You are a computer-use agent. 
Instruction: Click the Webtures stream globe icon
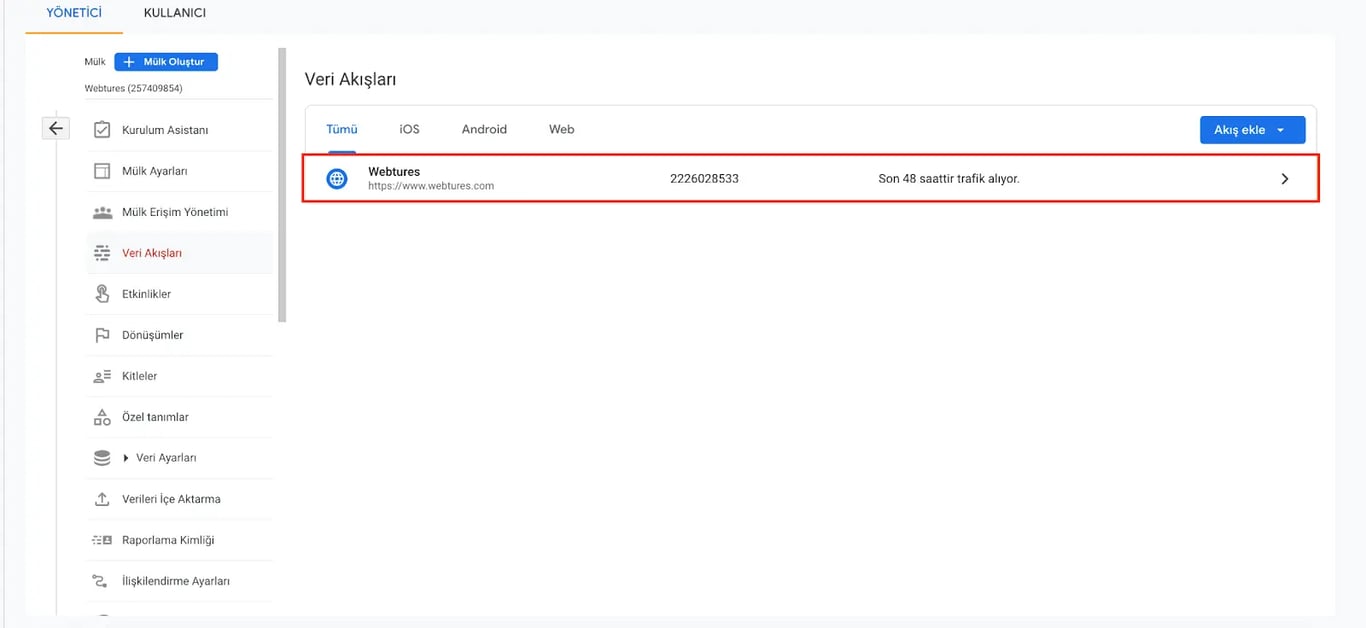point(336,178)
